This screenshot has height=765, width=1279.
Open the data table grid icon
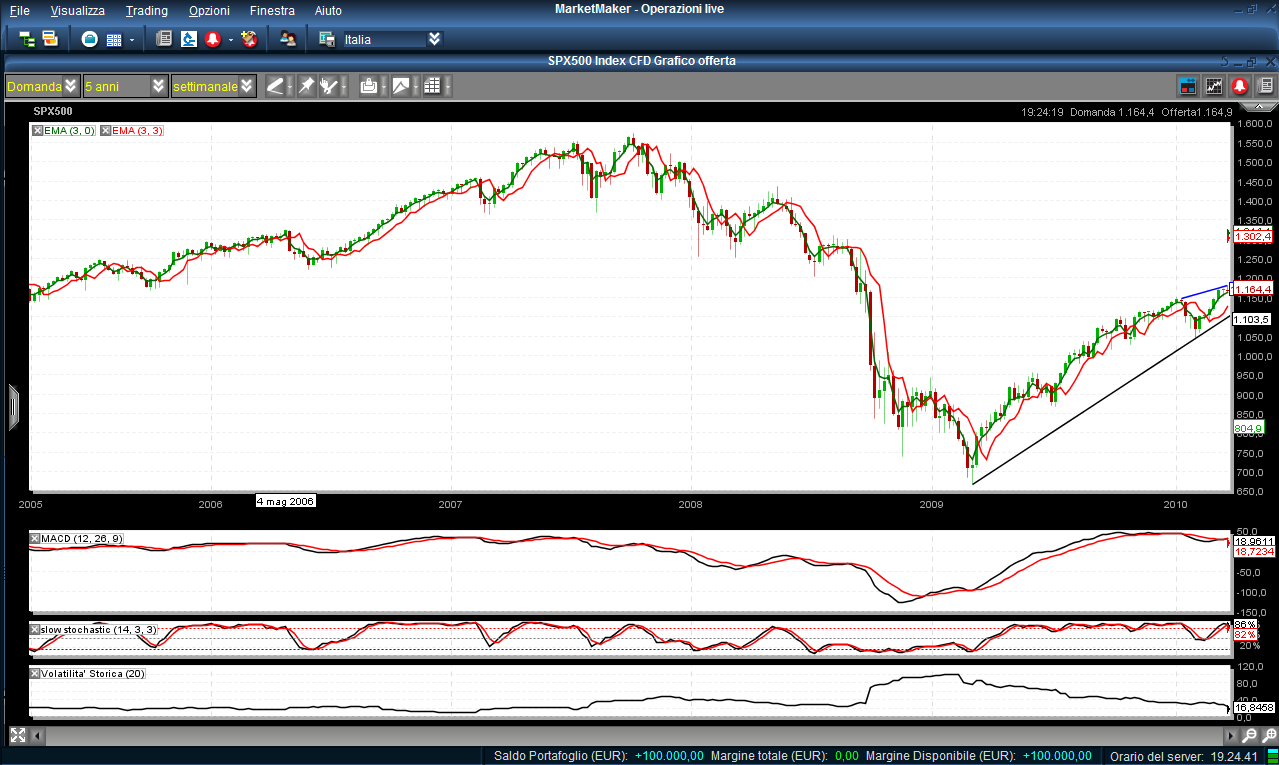coord(432,87)
